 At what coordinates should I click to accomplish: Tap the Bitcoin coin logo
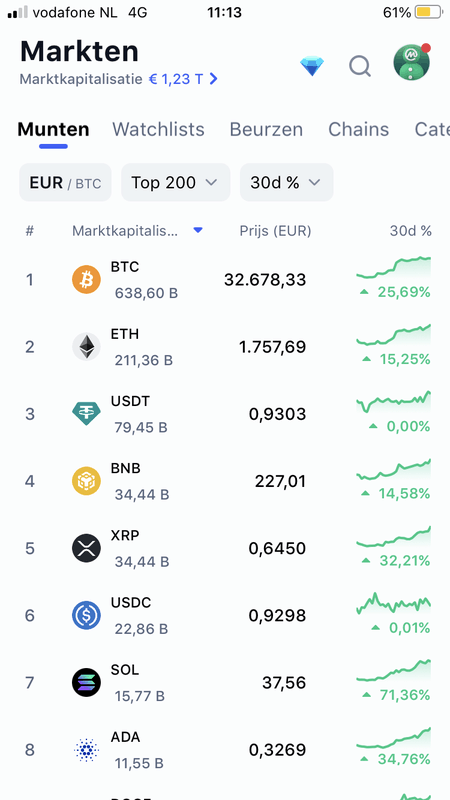click(86, 280)
